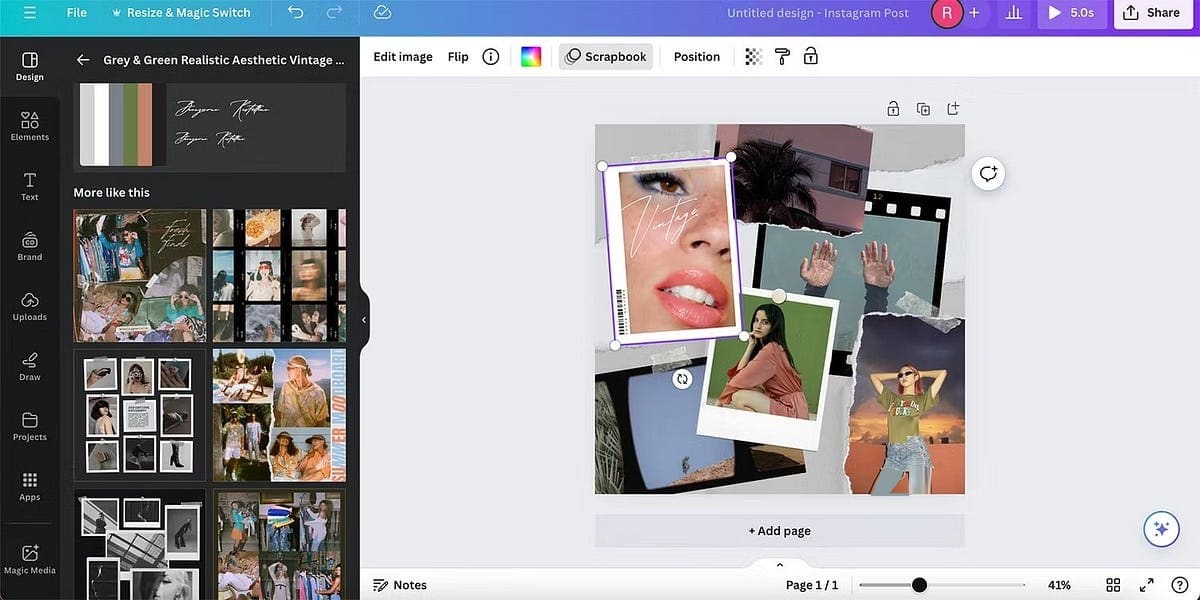This screenshot has width=1200, height=600.
Task: Open the Brand tab
Action: pyautogui.click(x=30, y=247)
